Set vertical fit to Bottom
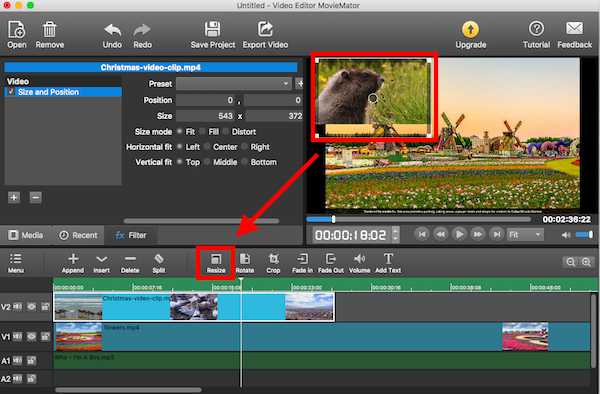 pos(245,162)
